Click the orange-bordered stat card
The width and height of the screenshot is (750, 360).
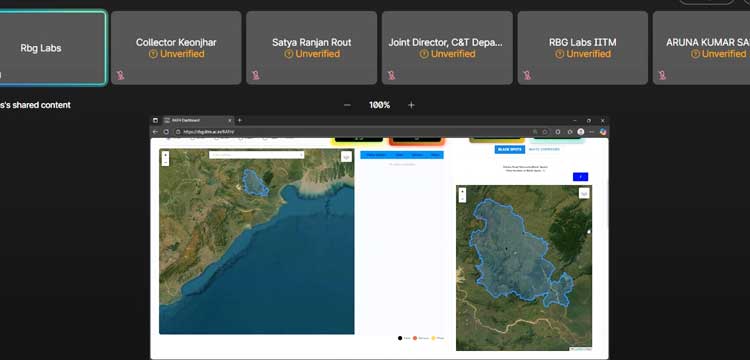tap(417, 141)
